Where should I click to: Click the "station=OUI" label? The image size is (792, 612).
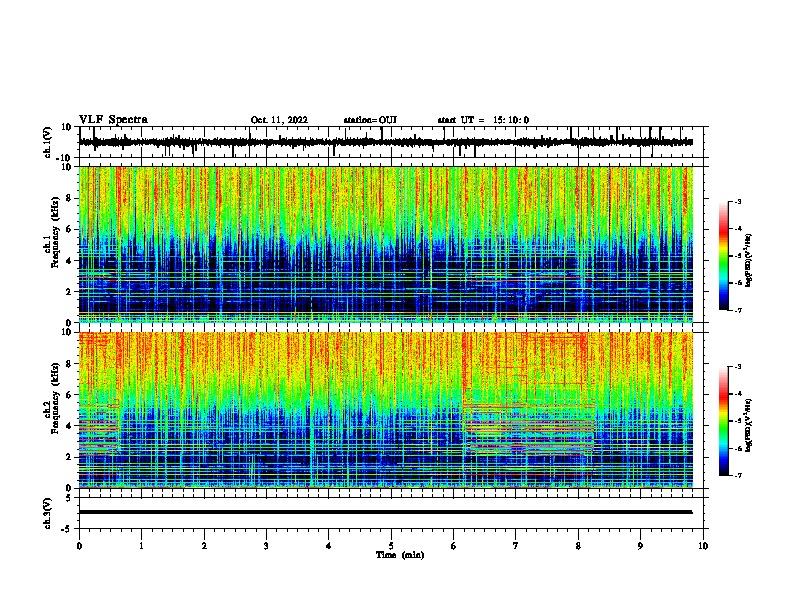[x=370, y=120]
